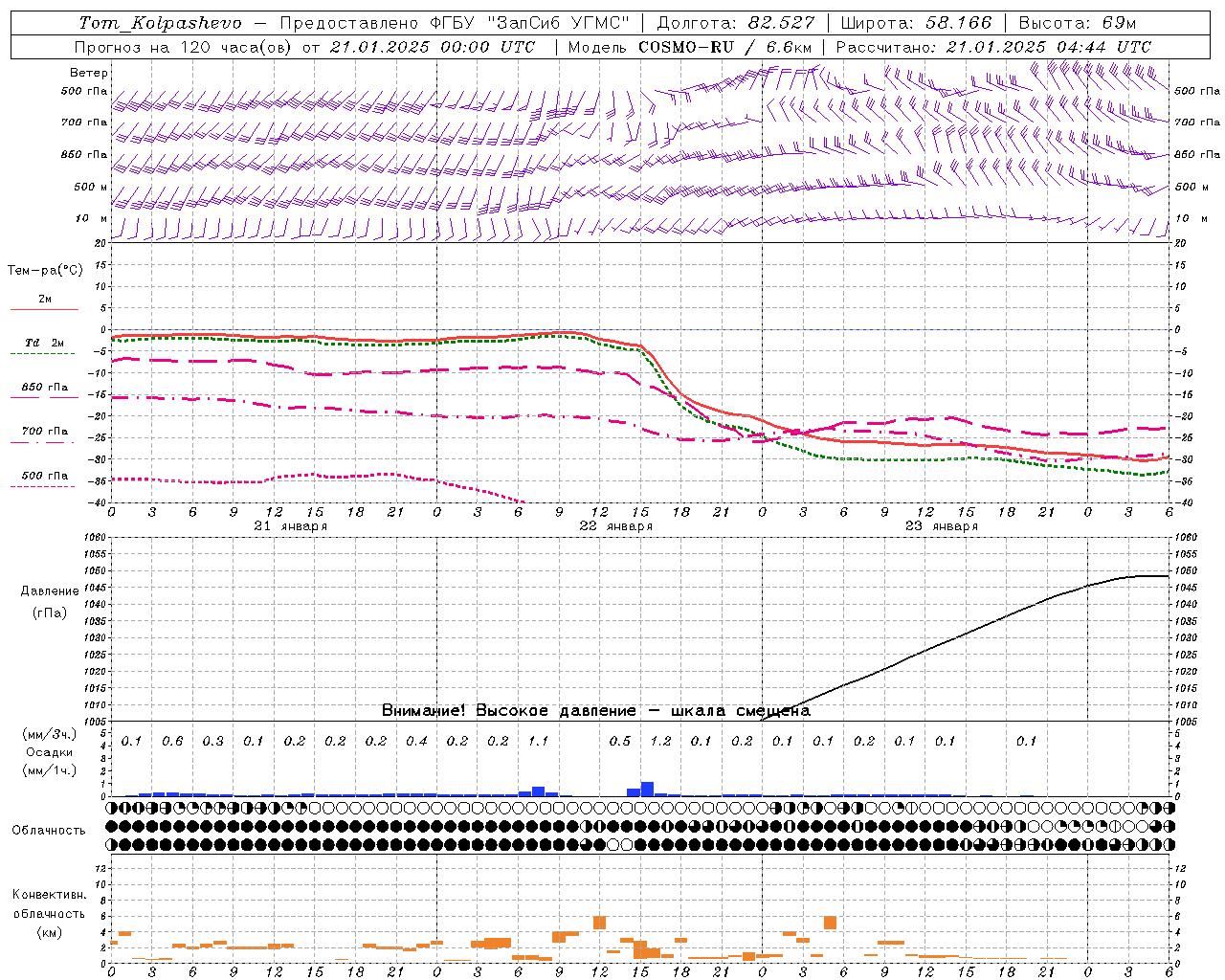Click the 'Предоставлено ФГБУ "ЗапСиб УГМС"' provider text

(x=455, y=23)
